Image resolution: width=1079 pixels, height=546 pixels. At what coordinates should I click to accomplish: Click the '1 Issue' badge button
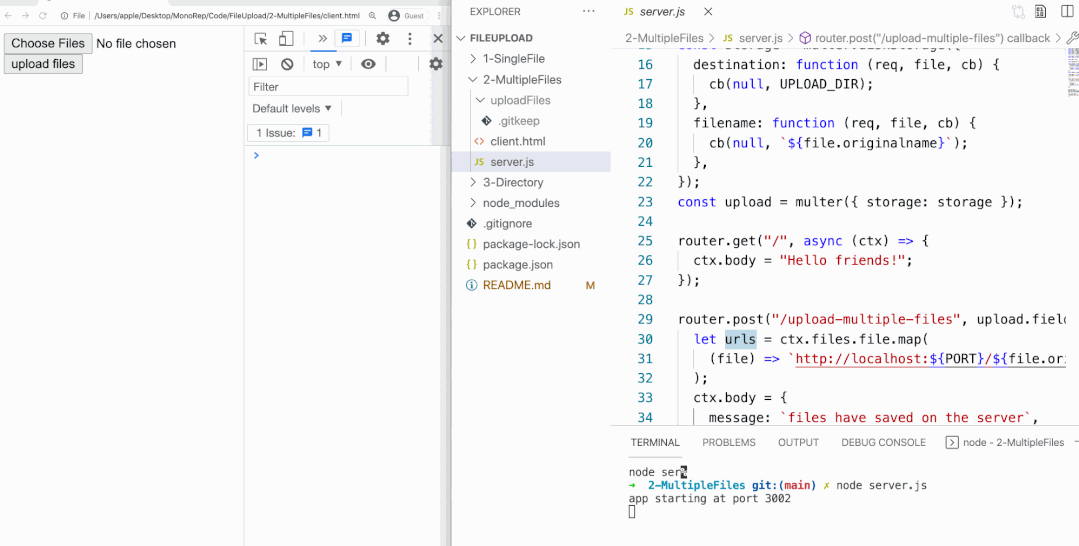click(288, 133)
